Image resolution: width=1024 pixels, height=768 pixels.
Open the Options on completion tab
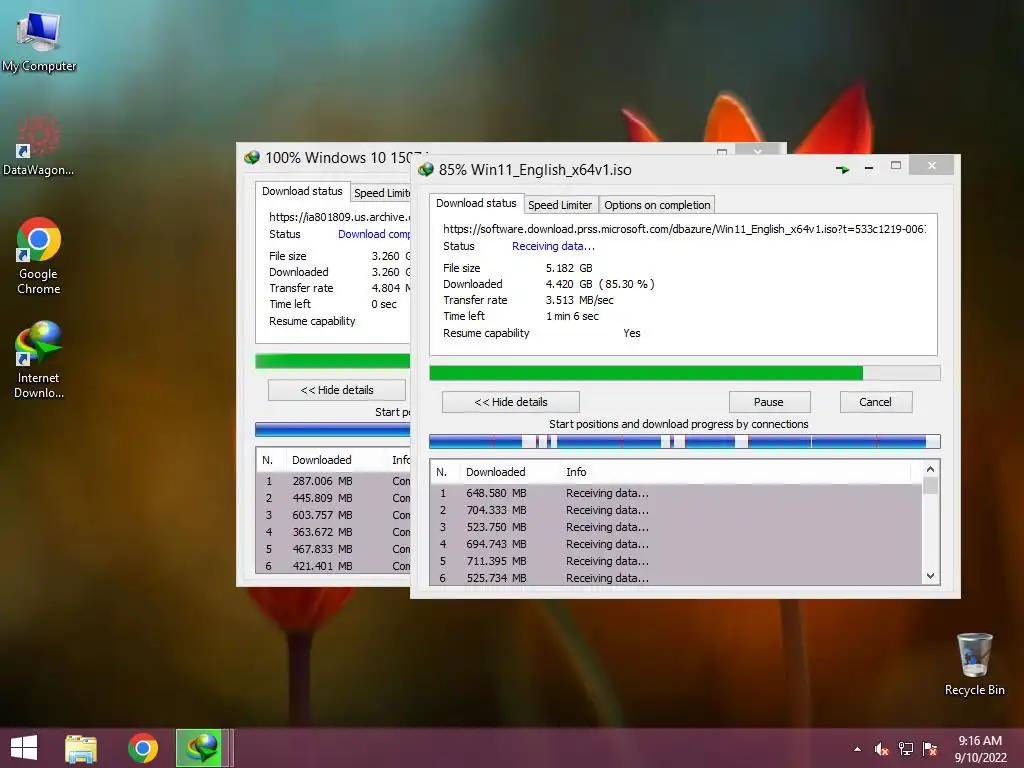tap(657, 205)
